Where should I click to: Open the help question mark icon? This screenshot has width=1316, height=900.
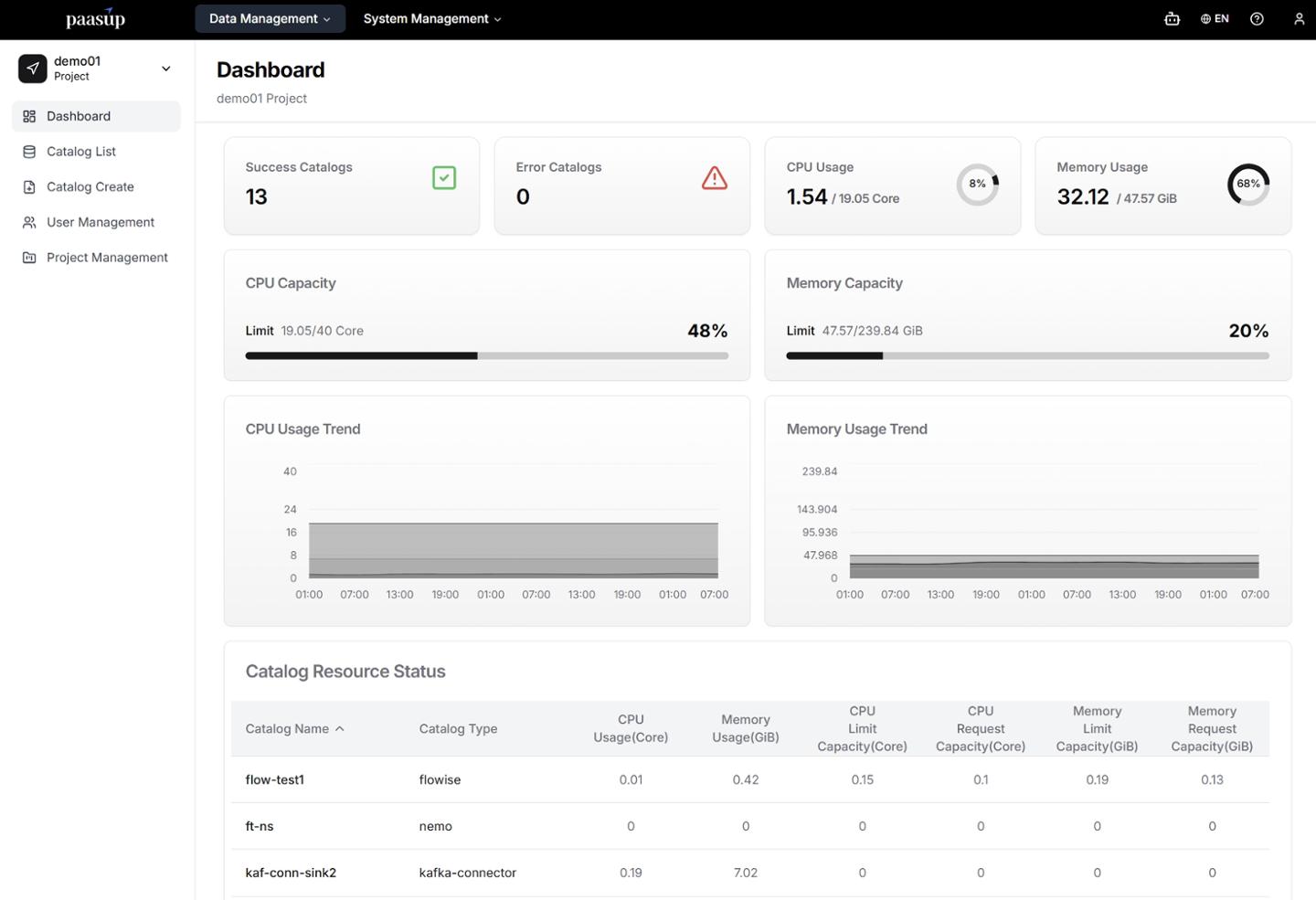pos(1257,18)
